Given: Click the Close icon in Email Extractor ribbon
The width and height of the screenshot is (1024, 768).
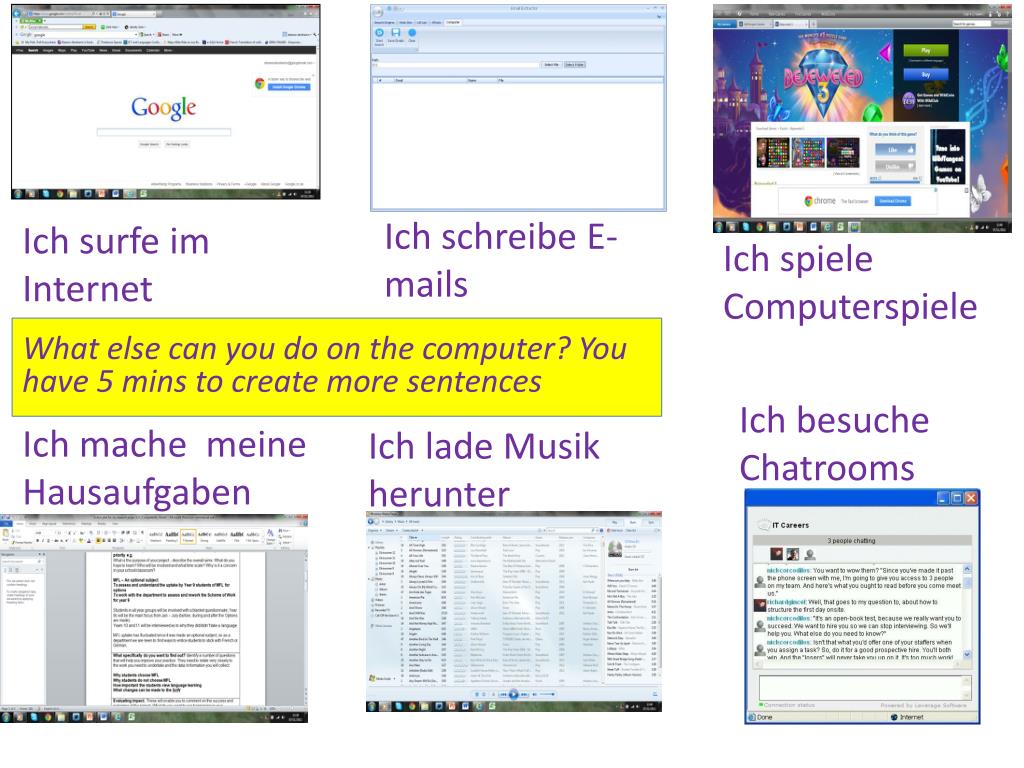Looking at the screenshot, I should pos(412,33).
